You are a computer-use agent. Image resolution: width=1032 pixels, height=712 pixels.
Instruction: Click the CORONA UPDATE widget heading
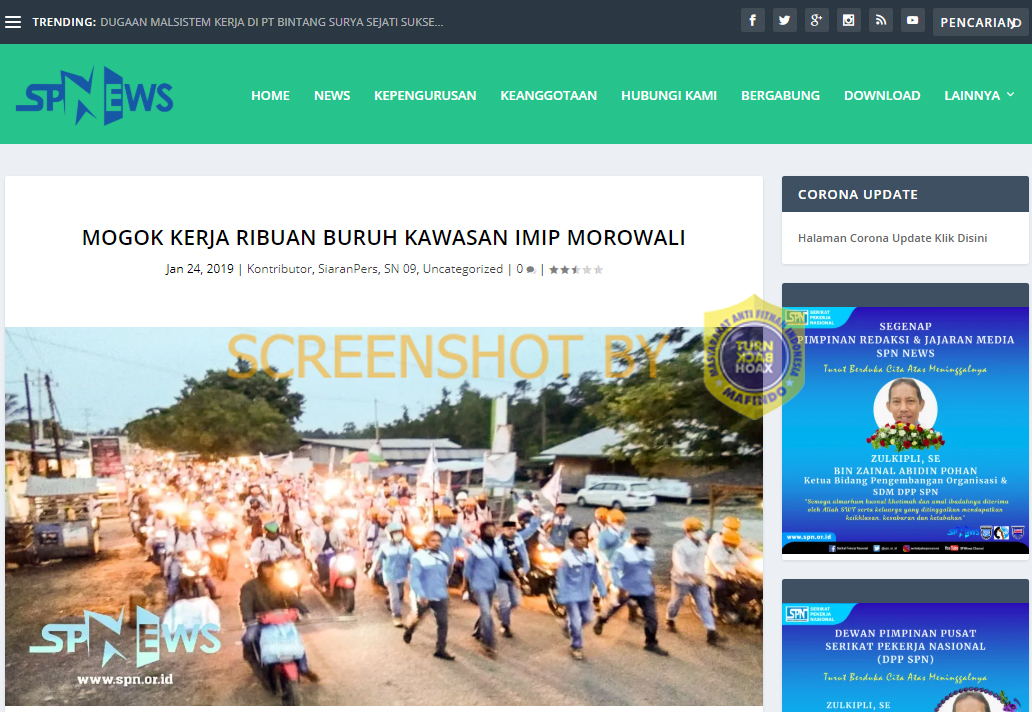click(858, 194)
